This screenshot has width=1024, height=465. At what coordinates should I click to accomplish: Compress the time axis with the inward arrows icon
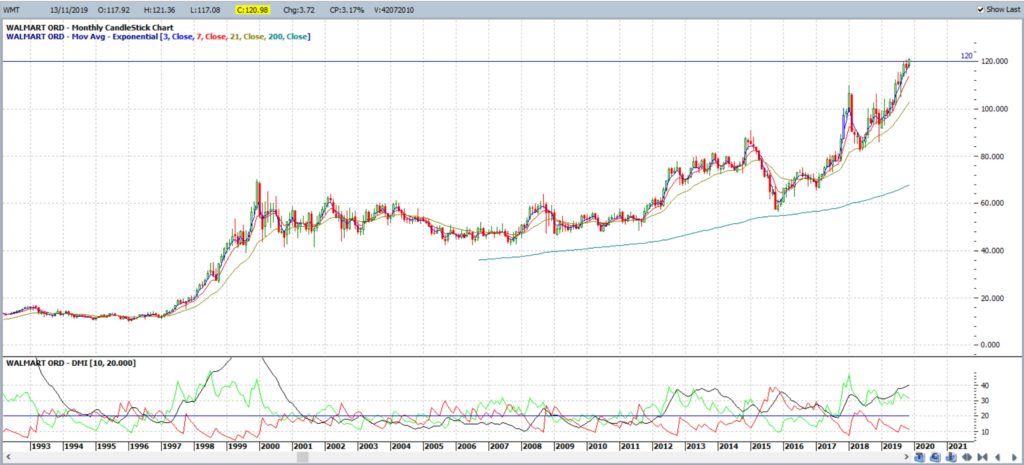pos(983,457)
